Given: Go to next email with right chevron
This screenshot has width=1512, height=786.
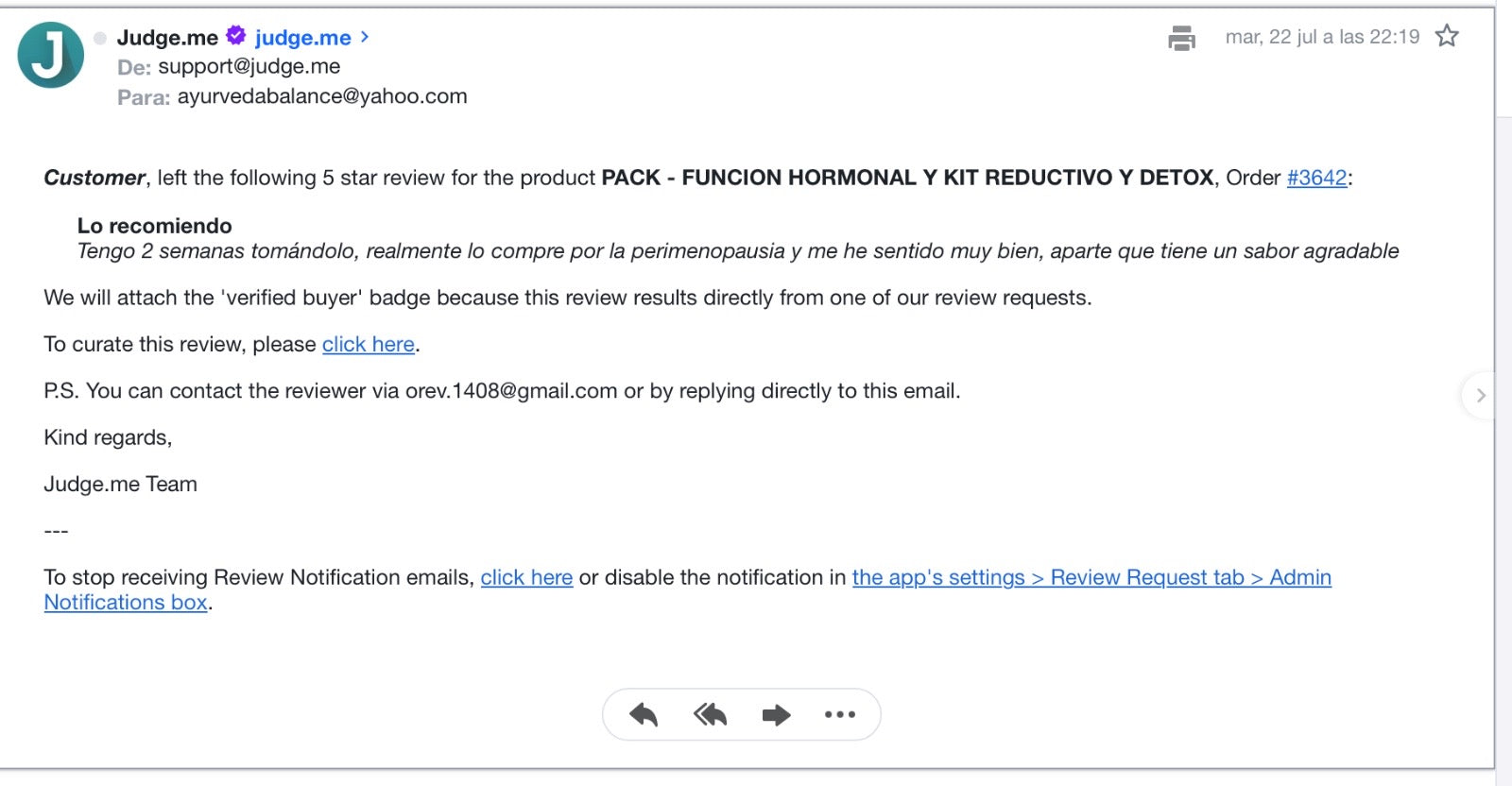Looking at the screenshot, I should coord(1481,396).
